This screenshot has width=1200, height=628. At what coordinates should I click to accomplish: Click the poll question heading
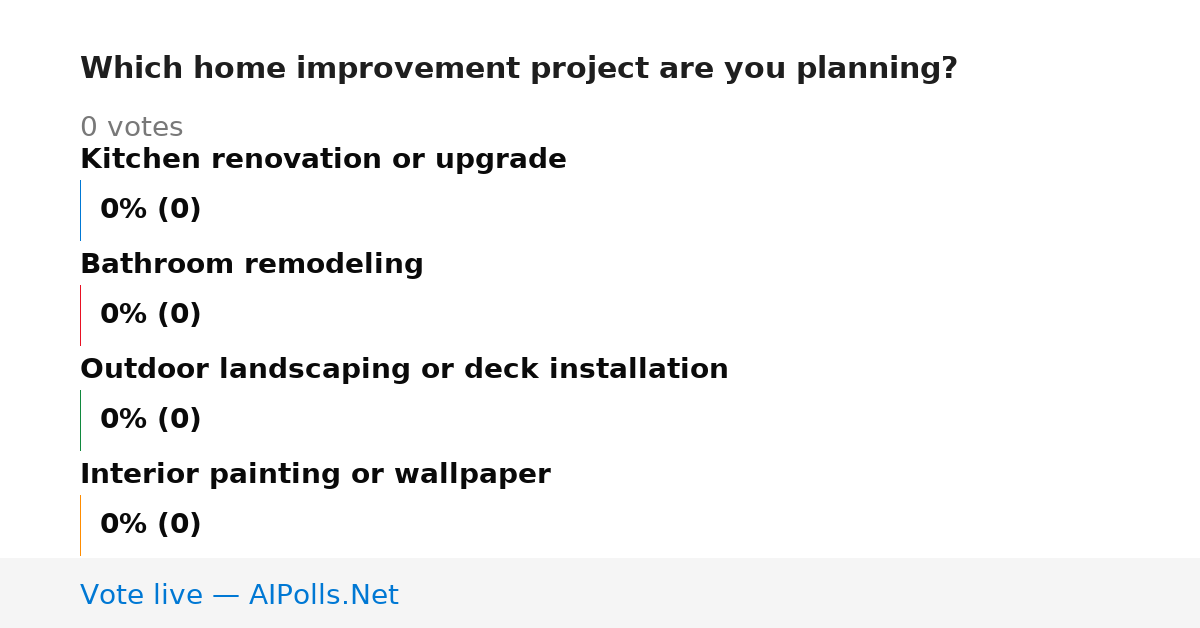(519, 69)
